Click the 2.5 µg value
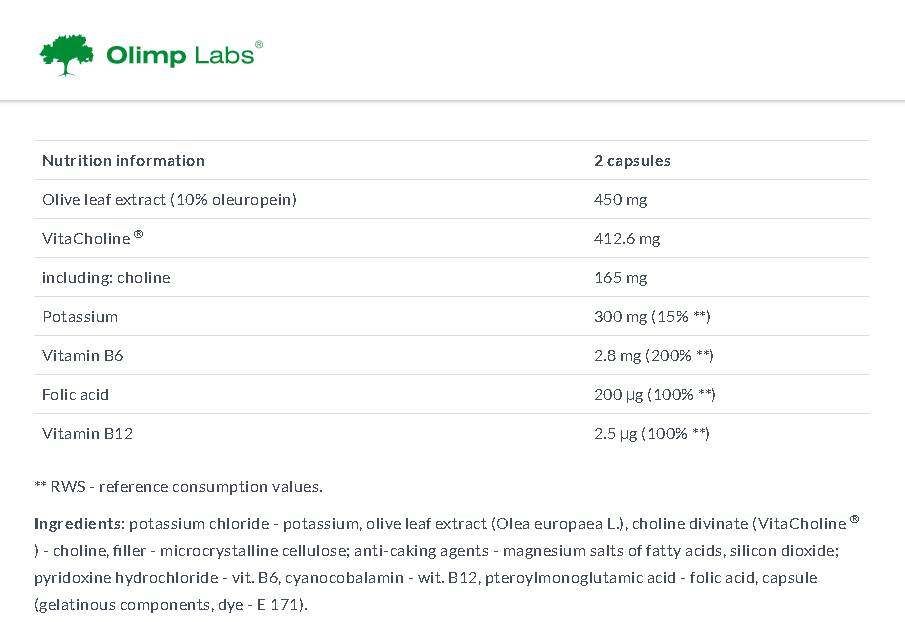 pyautogui.click(x=652, y=433)
